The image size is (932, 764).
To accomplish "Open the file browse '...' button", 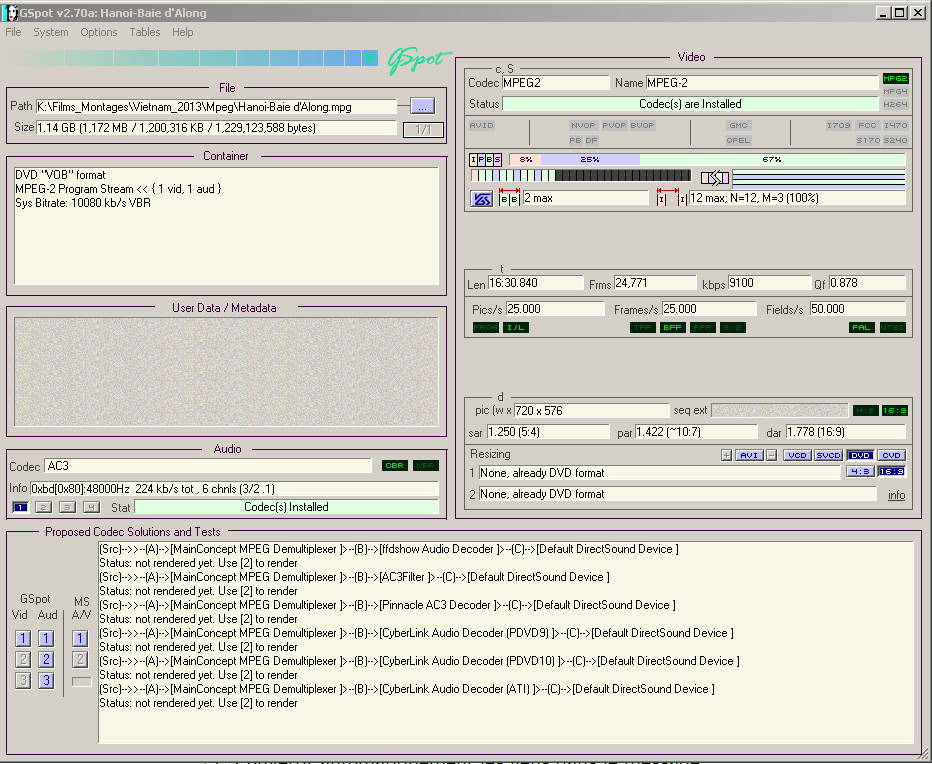I will pyautogui.click(x=422, y=106).
